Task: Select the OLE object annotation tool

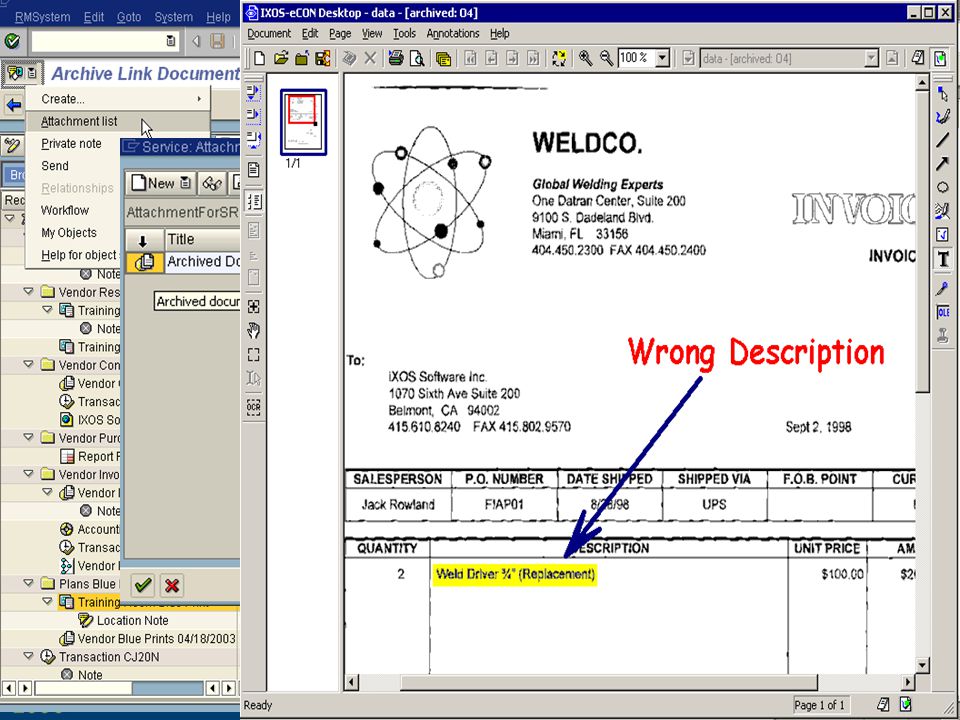Action: pos(943,312)
